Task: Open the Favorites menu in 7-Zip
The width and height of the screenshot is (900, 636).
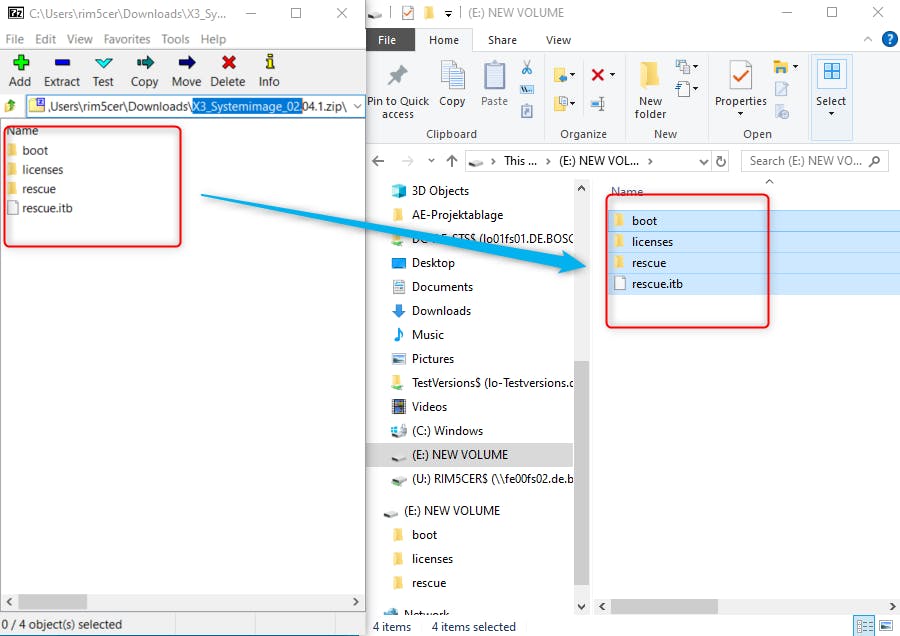Action: [127, 39]
